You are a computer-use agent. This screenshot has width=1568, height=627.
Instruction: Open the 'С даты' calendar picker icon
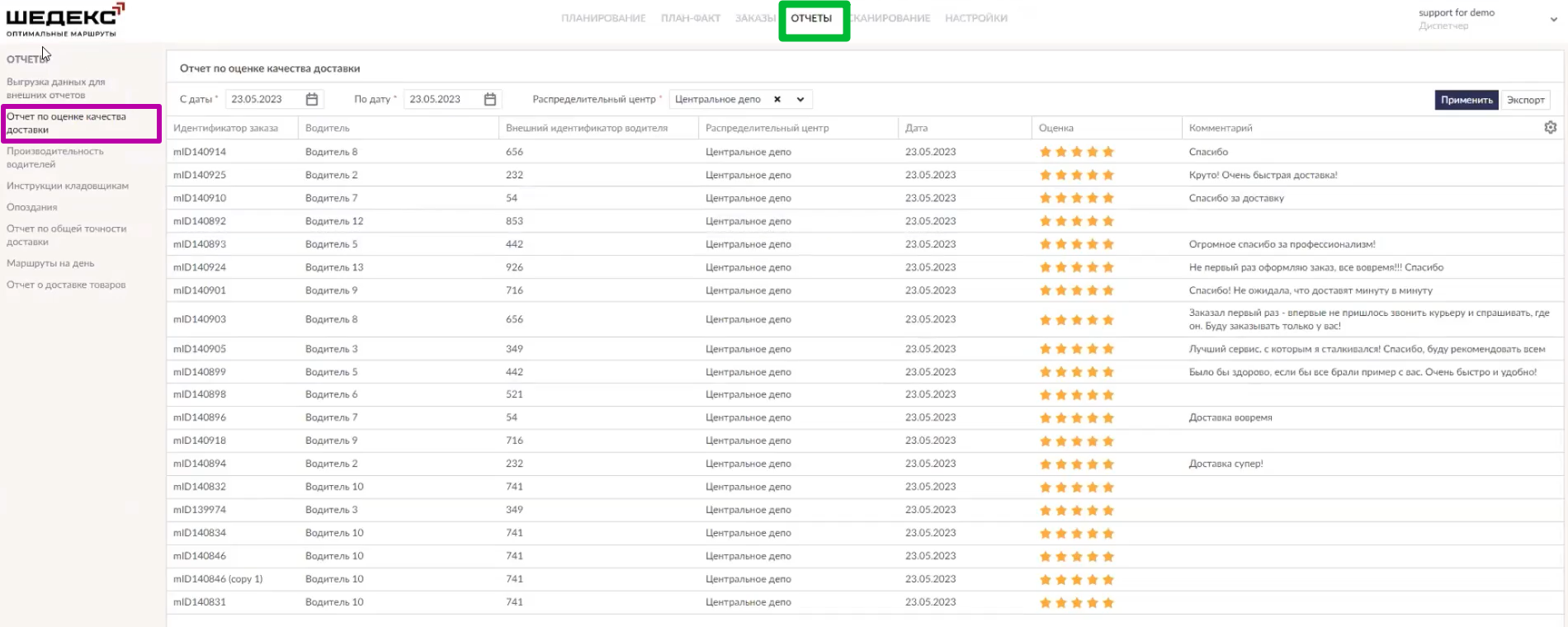click(x=312, y=99)
